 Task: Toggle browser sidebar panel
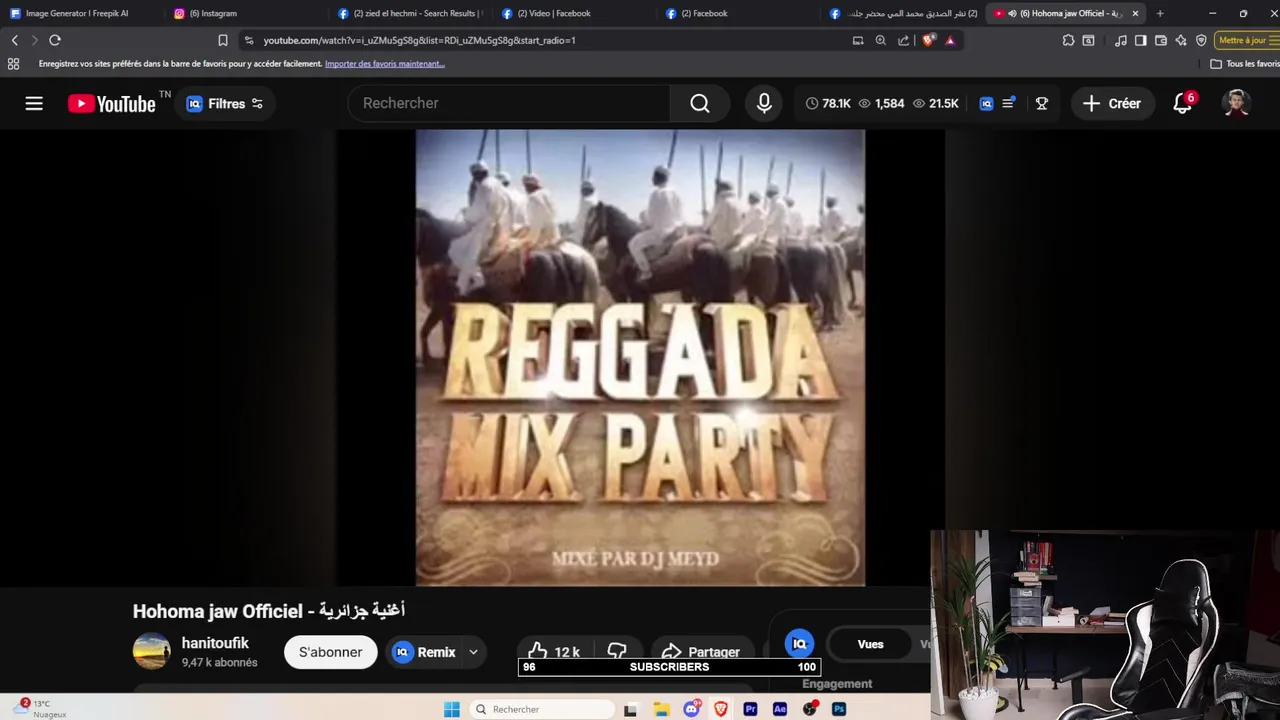tap(1140, 40)
